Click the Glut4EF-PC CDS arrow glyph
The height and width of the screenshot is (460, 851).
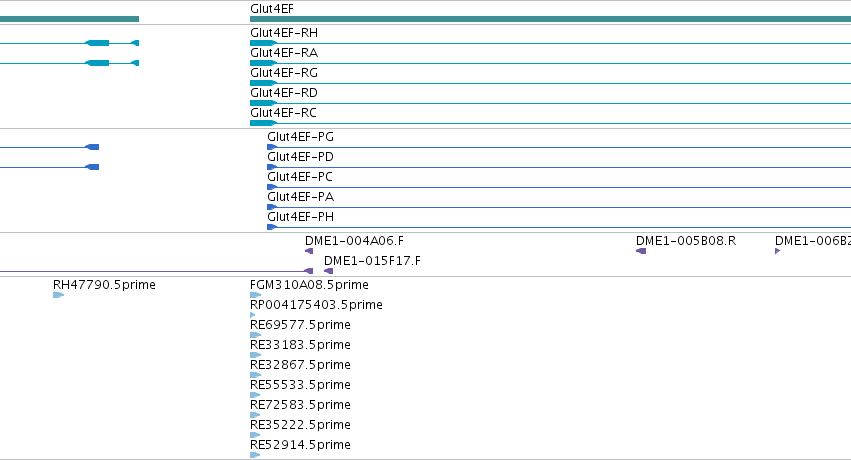point(272,187)
